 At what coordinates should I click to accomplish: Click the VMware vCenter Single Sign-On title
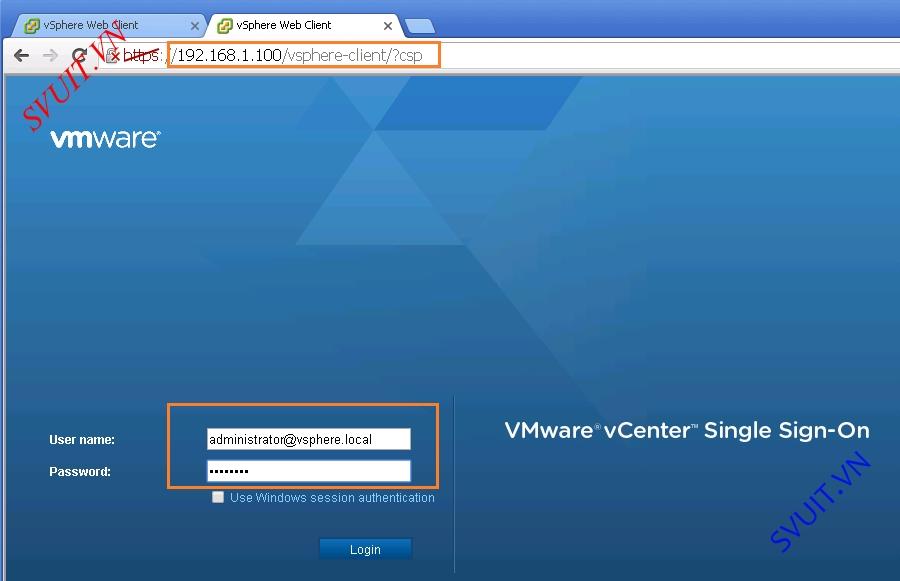(686, 431)
